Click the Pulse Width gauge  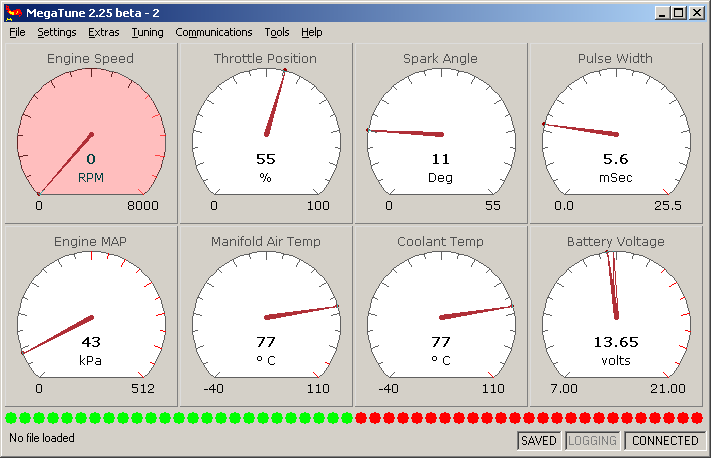tap(616, 133)
